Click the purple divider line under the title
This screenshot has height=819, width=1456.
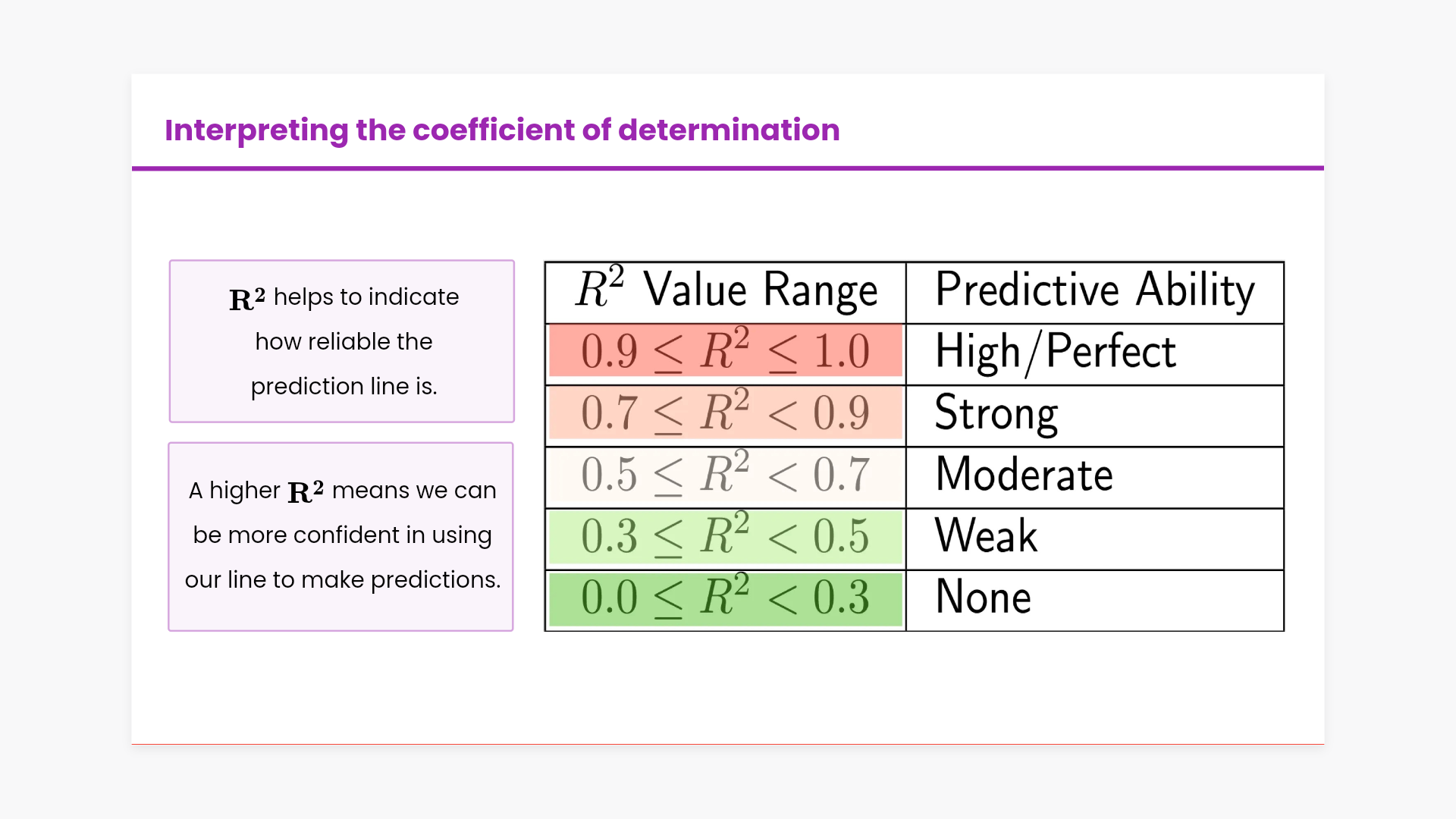[728, 168]
